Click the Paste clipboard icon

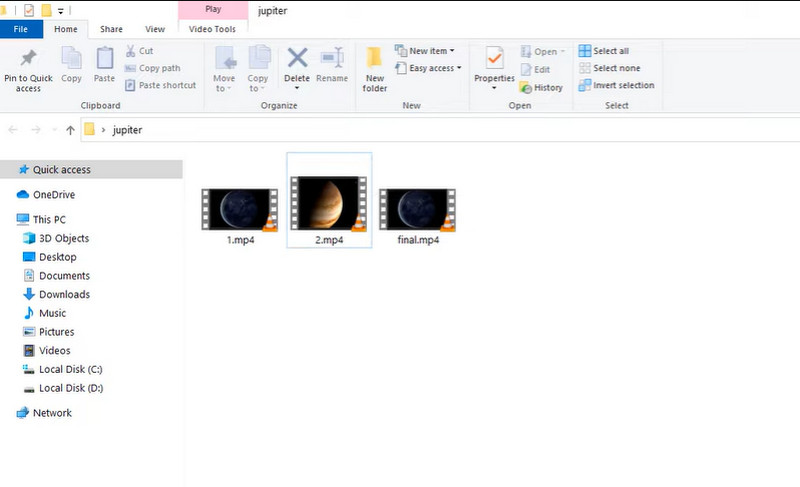pyautogui.click(x=105, y=59)
